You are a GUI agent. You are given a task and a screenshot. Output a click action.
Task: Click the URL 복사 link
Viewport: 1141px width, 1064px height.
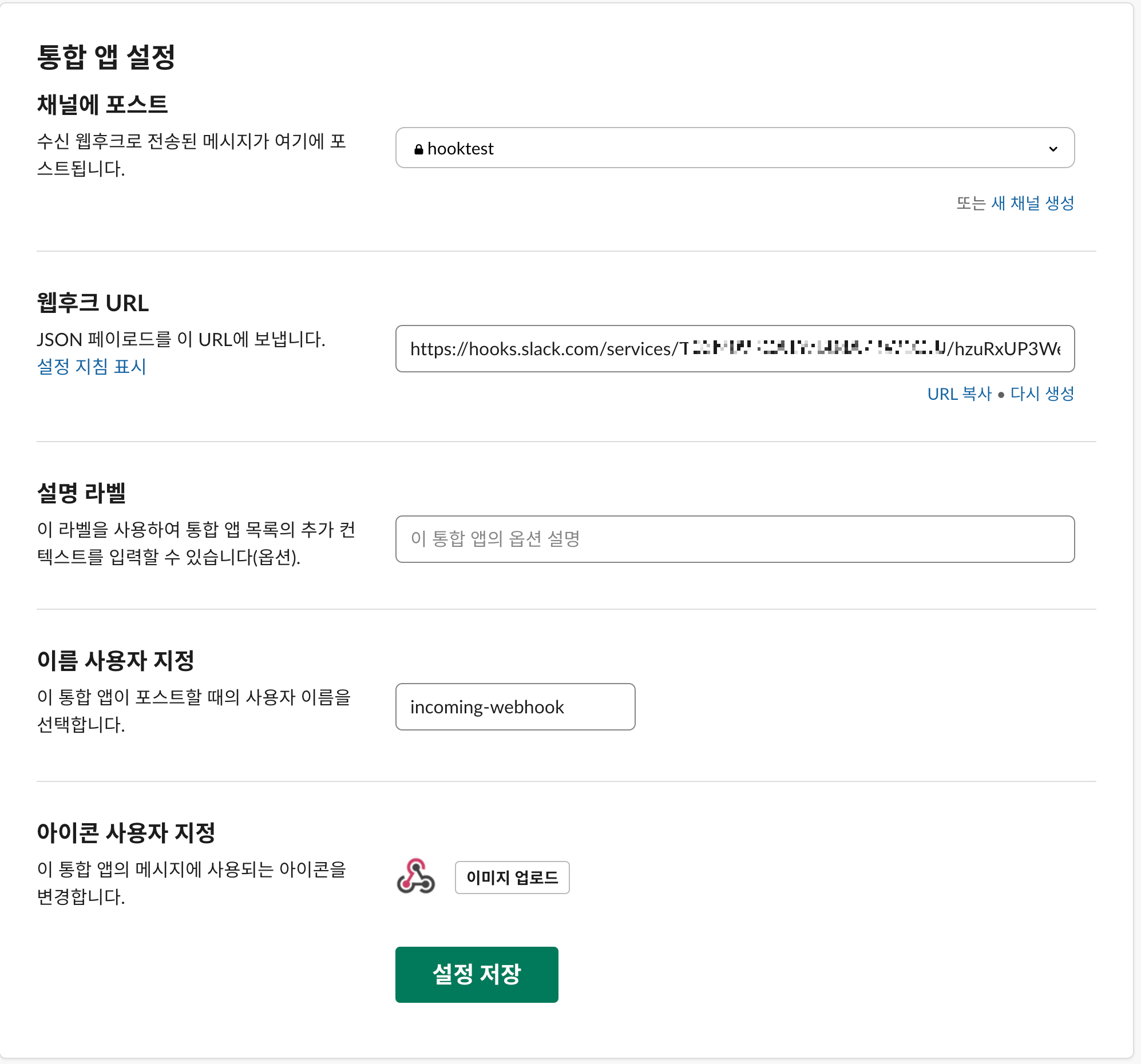pyautogui.click(x=959, y=394)
